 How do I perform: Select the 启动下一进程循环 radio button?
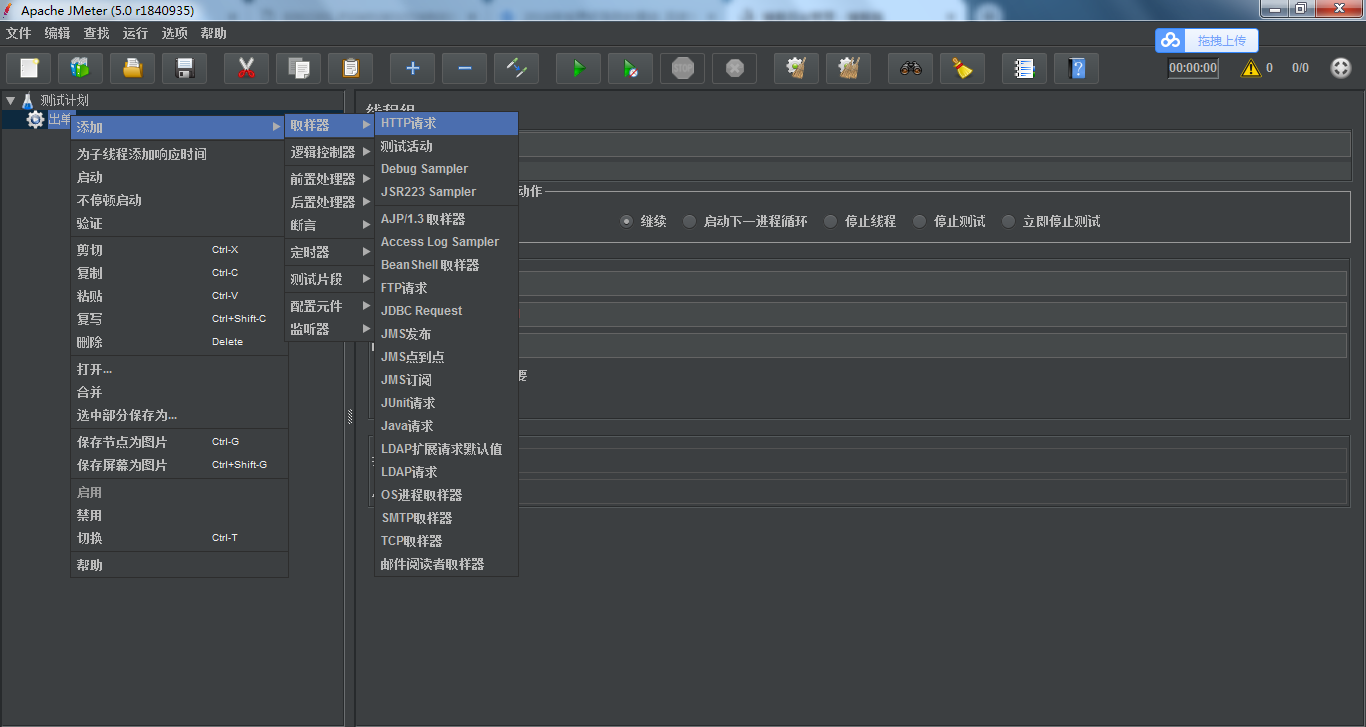pyautogui.click(x=689, y=221)
